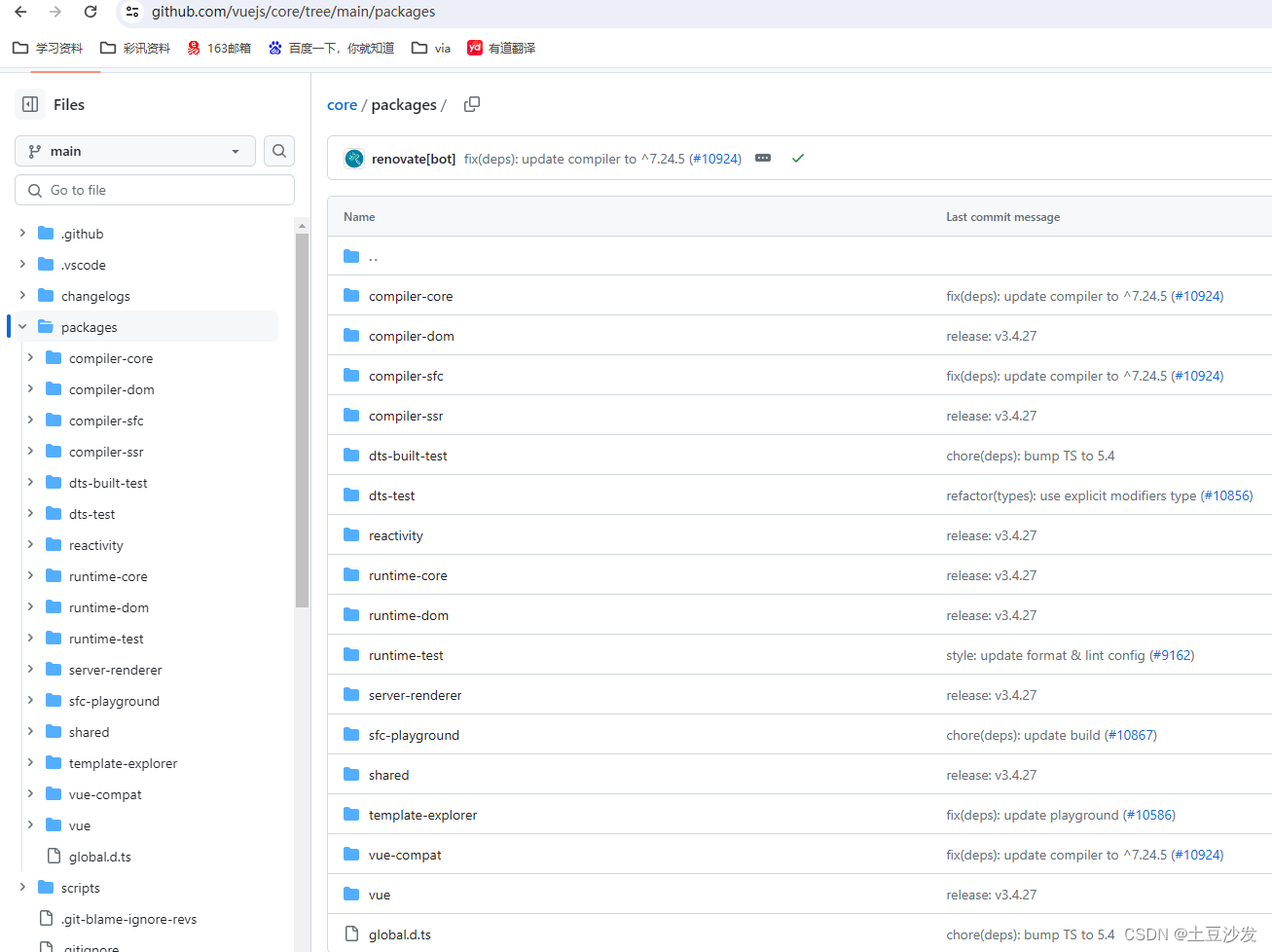Open the 彩讯资料 bookmark folder
The width and height of the screenshot is (1272, 952).
pos(135,48)
